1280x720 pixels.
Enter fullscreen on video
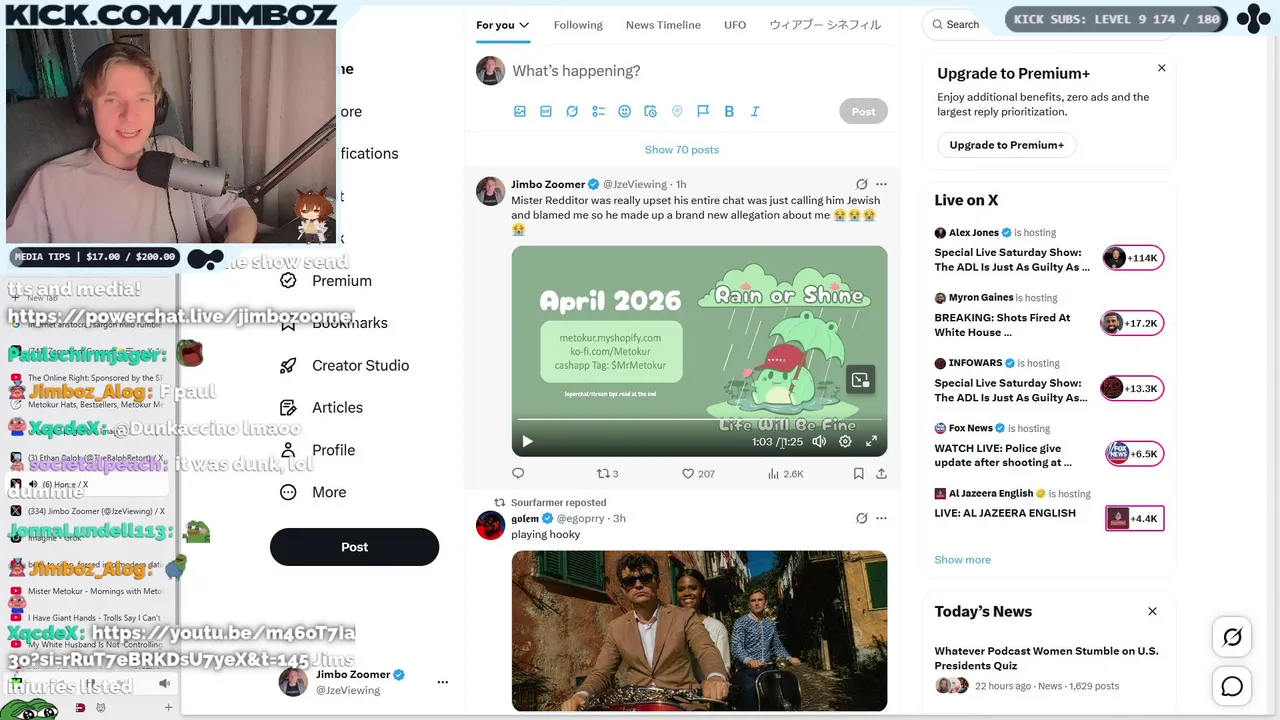[871, 441]
